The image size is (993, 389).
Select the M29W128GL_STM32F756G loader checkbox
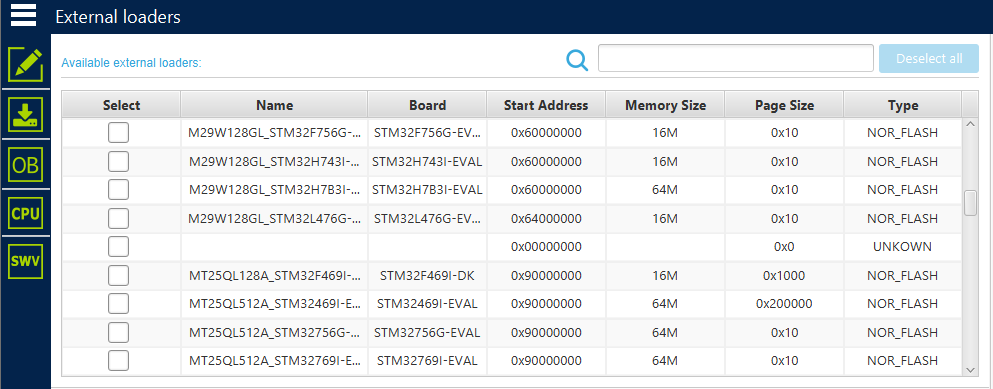click(x=118, y=133)
